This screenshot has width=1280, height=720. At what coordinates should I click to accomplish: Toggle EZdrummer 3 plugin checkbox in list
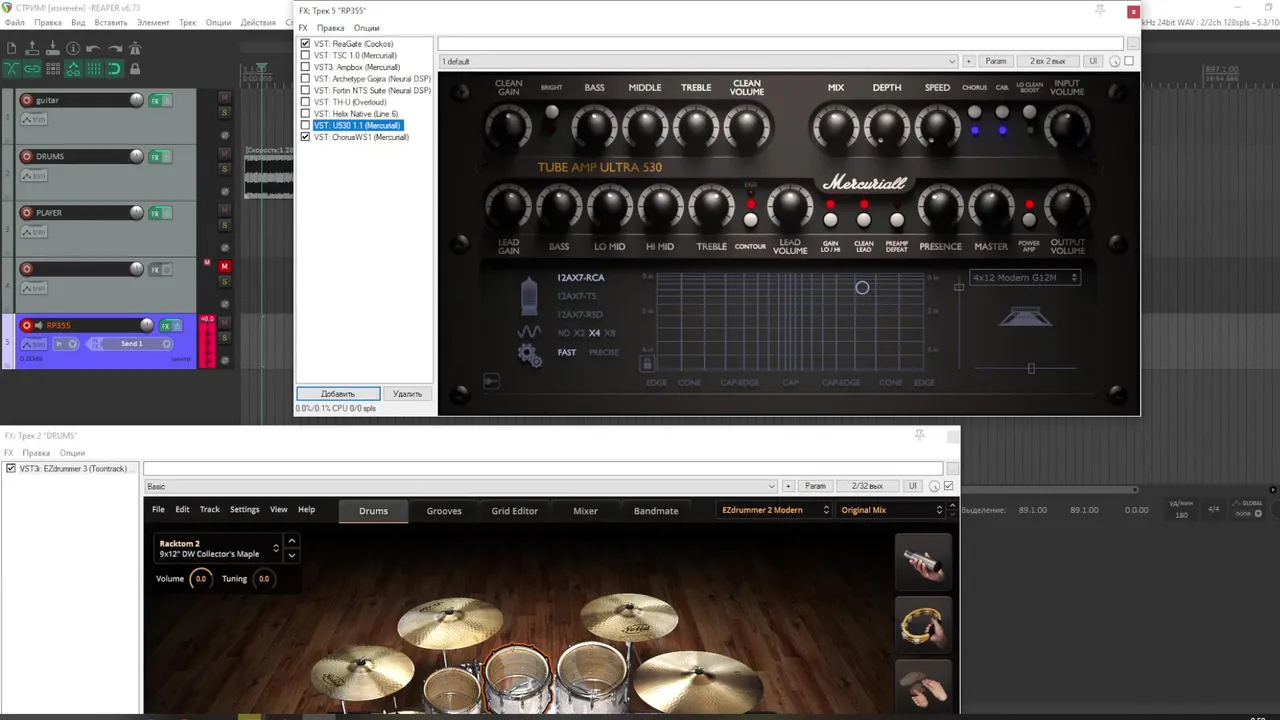(11, 468)
